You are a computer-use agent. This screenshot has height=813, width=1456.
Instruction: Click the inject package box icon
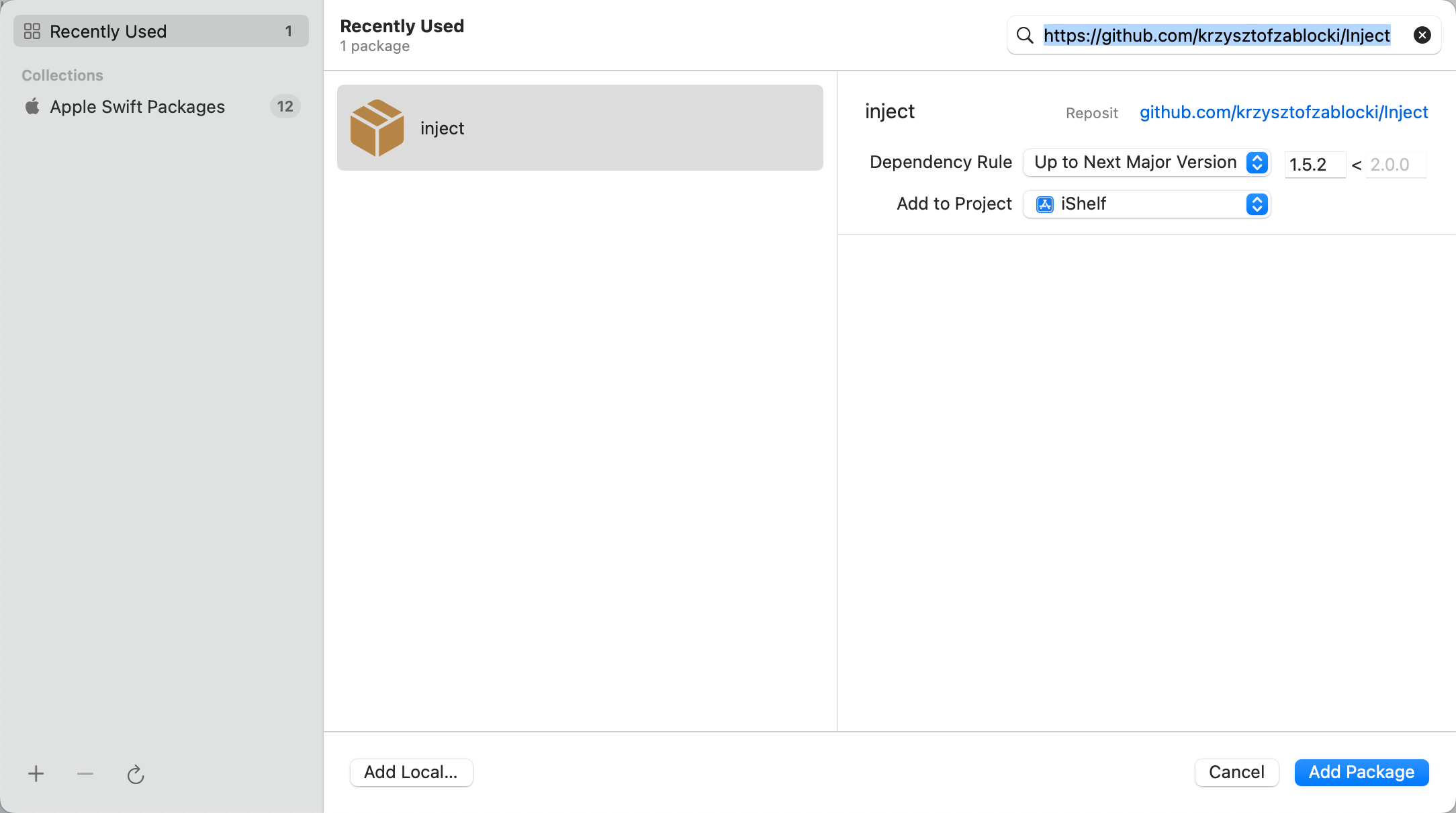pyautogui.click(x=377, y=128)
